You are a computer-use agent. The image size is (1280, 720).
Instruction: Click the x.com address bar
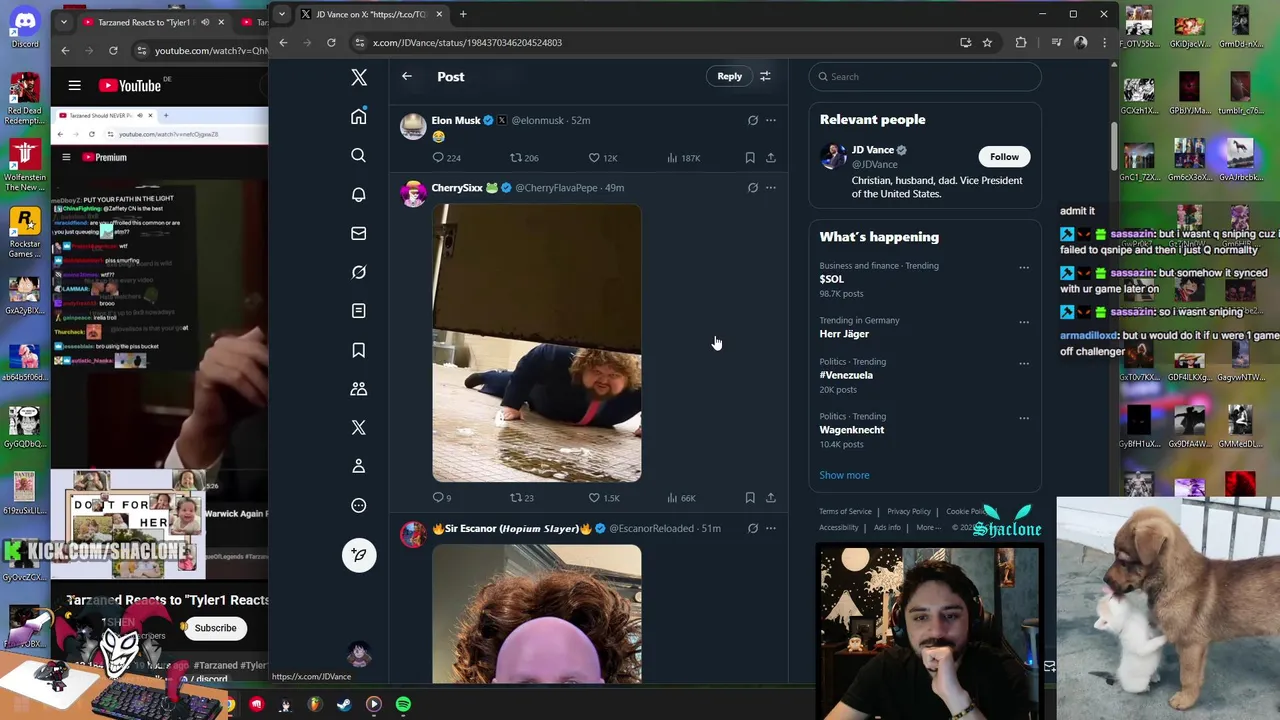click(650, 42)
